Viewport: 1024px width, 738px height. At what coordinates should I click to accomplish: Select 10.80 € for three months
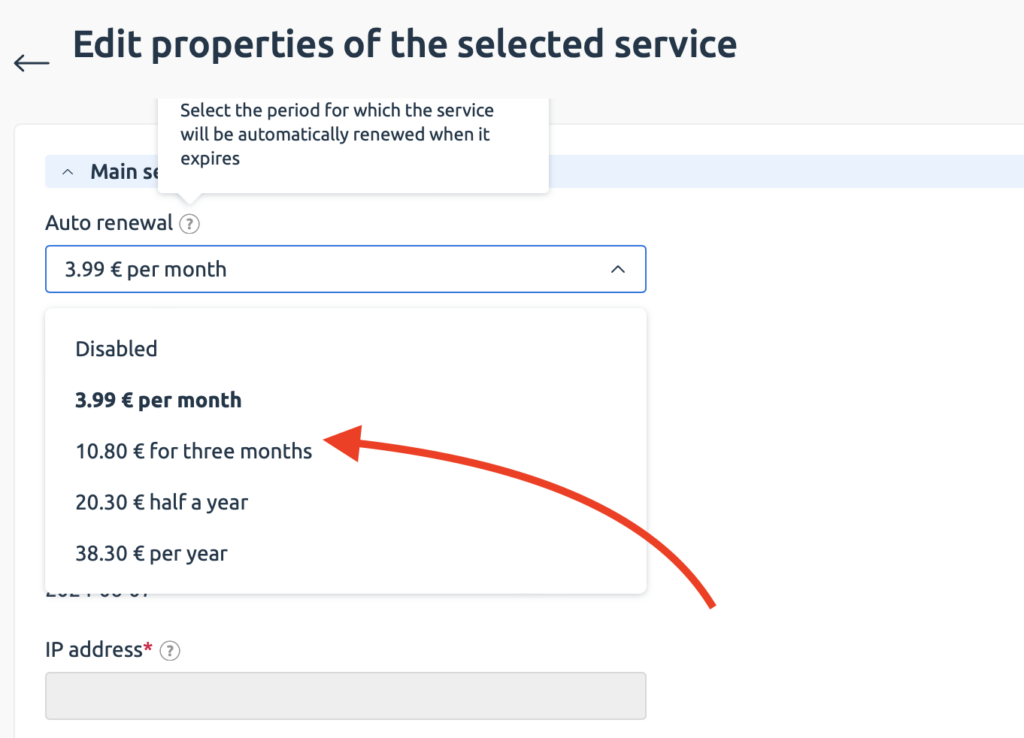point(193,451)
